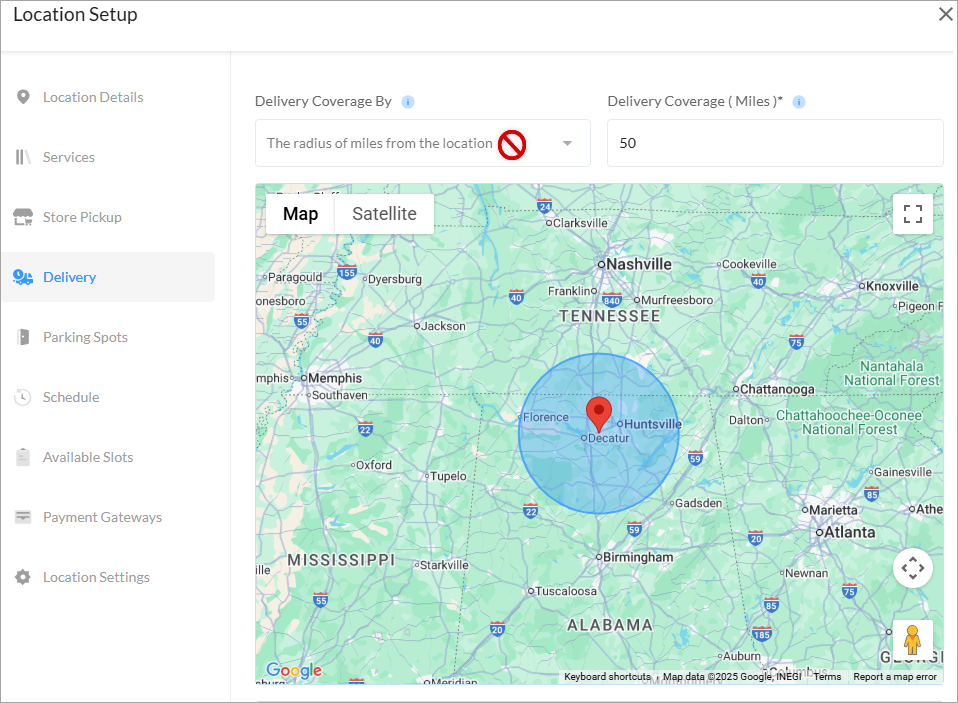Select the Delivery section
This screenshot has height=703, width=958.
click(x=108, y=277)
